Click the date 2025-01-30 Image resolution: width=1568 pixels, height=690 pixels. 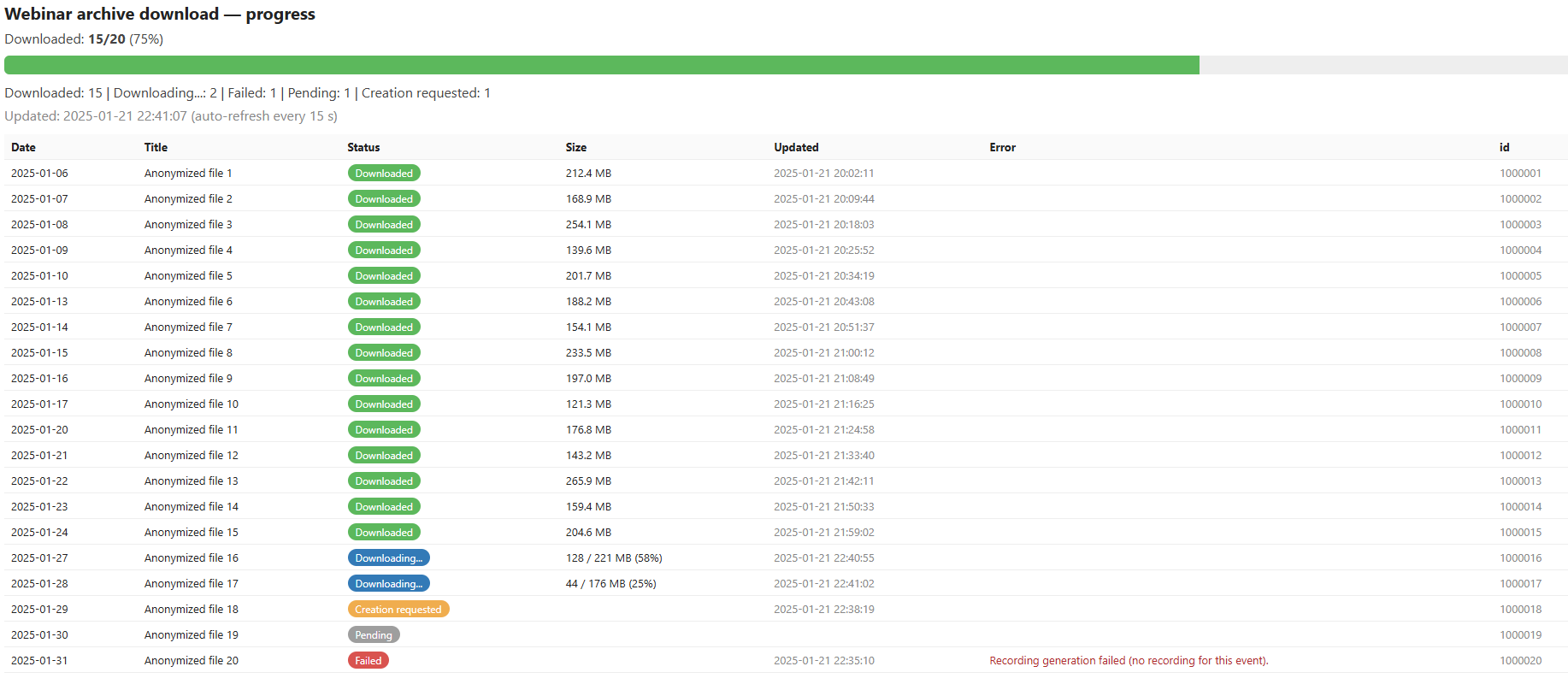click(39, 634)
